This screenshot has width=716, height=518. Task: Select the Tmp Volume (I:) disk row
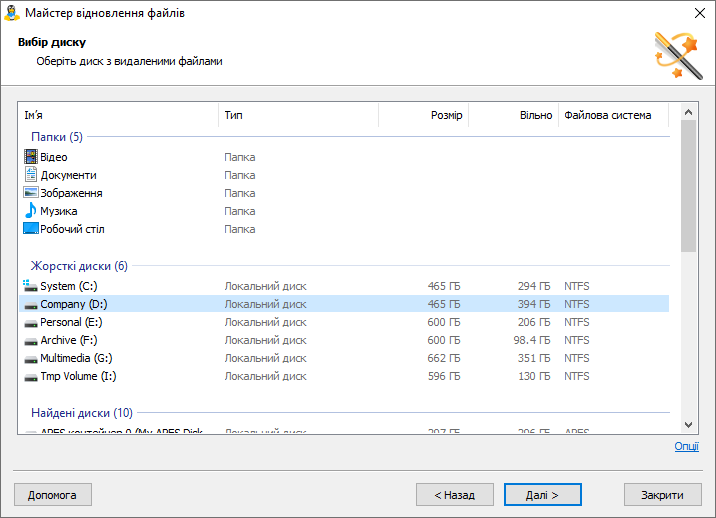(x=344, y=376)
